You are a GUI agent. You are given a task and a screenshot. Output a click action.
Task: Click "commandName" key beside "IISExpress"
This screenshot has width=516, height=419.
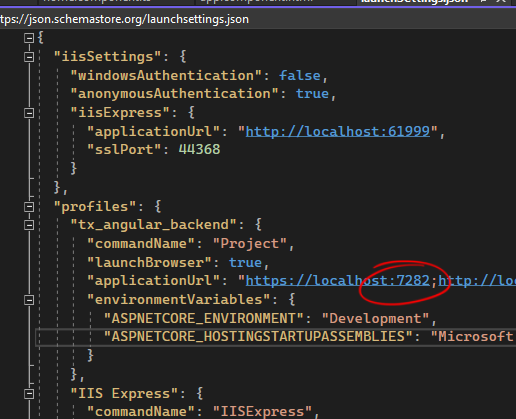[141, 412]
